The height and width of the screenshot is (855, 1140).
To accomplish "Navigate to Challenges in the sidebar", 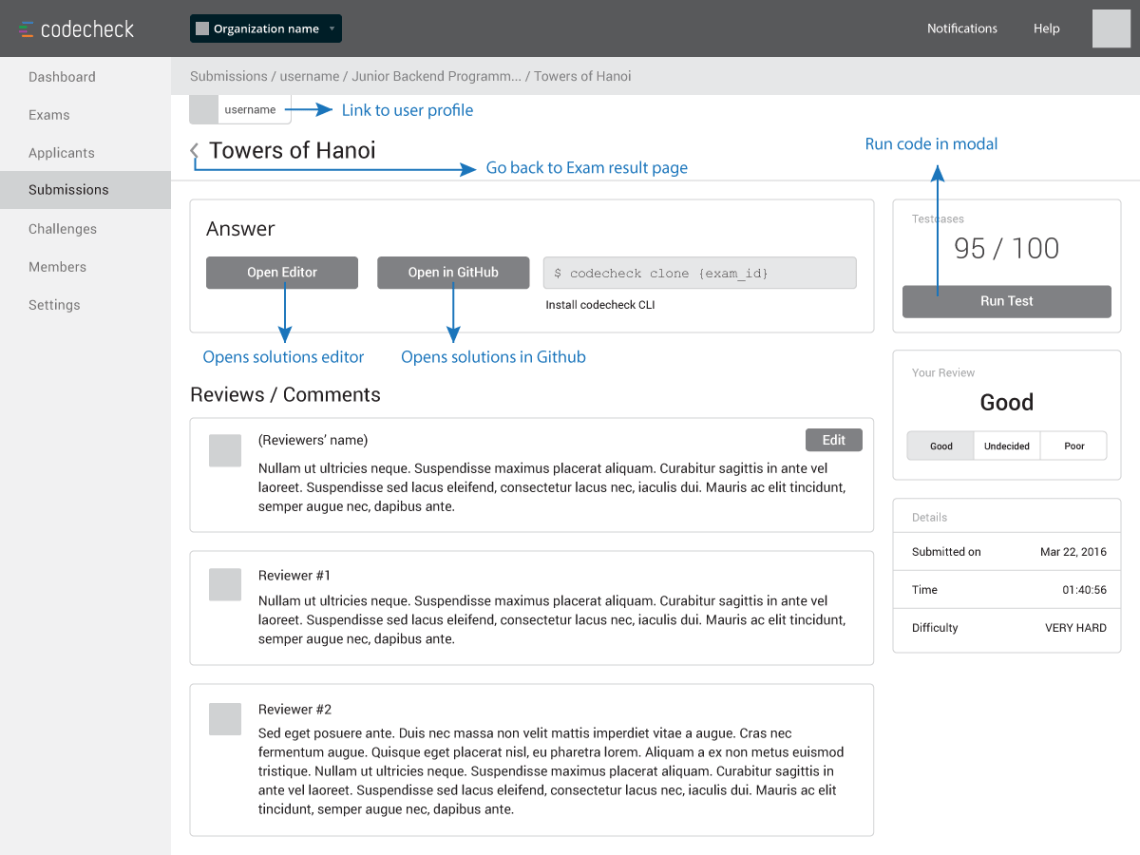I will pos(62,229).
